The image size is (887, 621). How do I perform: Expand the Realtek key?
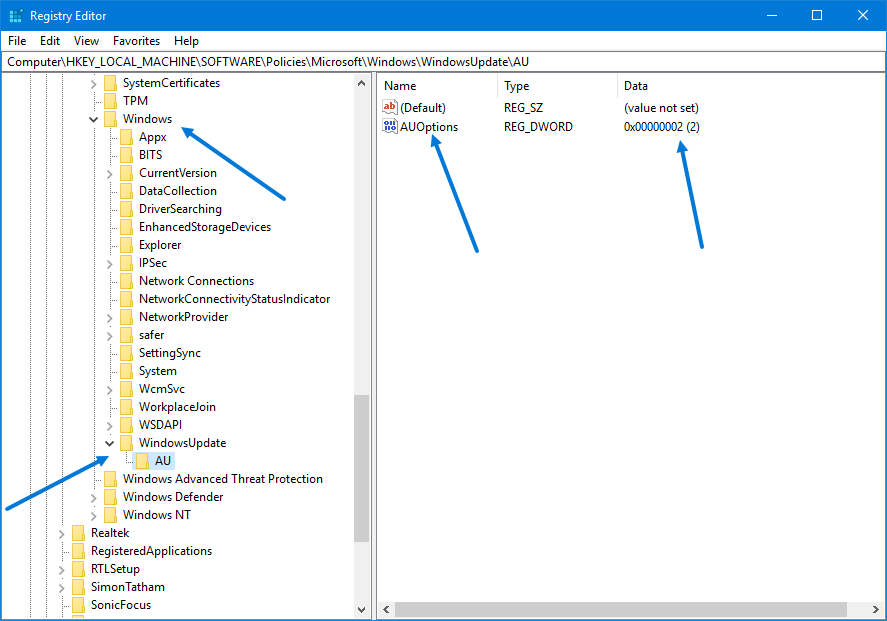(62, 534)
